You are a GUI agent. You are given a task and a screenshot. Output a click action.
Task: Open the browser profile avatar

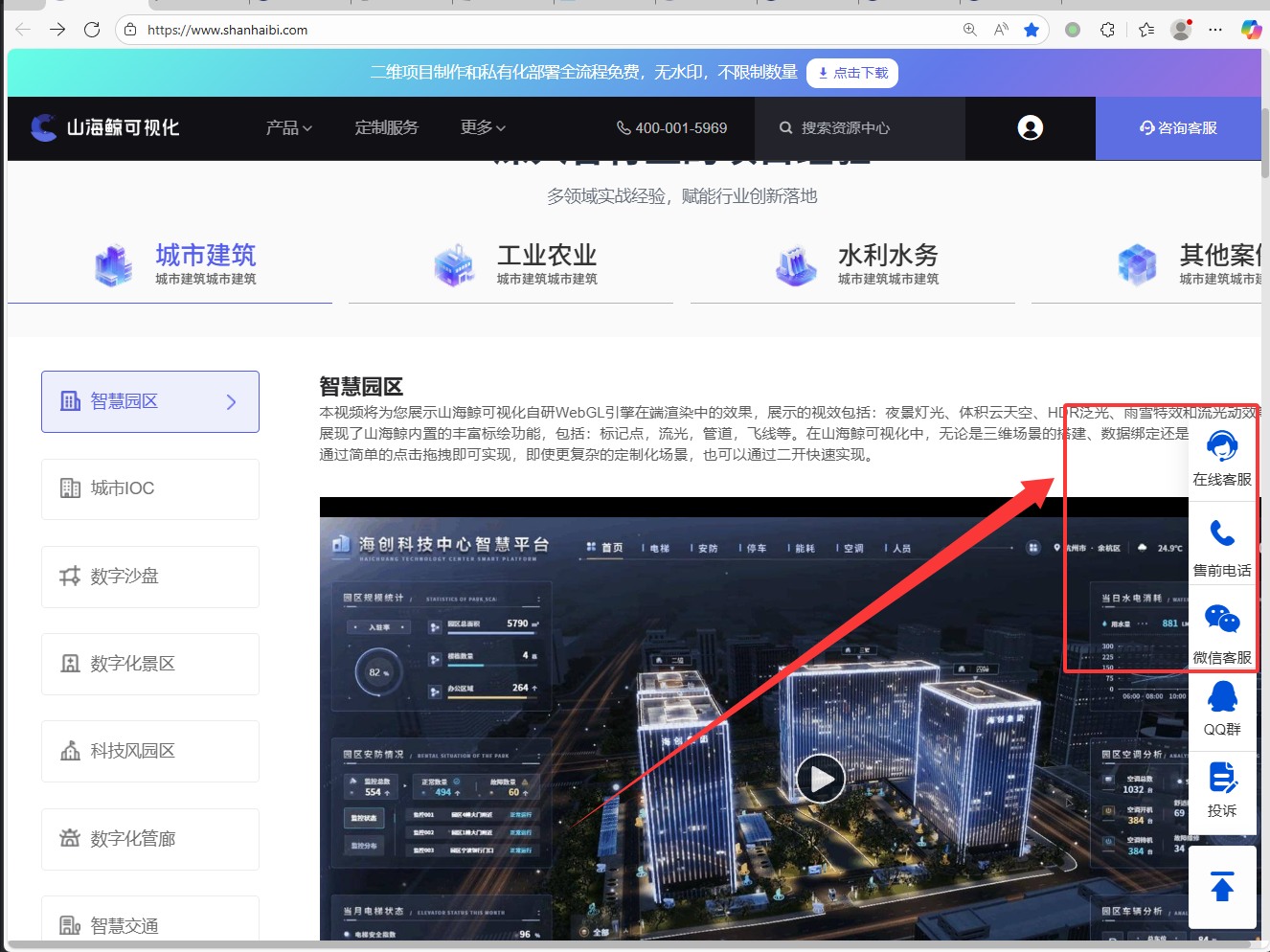point(1182,30)
